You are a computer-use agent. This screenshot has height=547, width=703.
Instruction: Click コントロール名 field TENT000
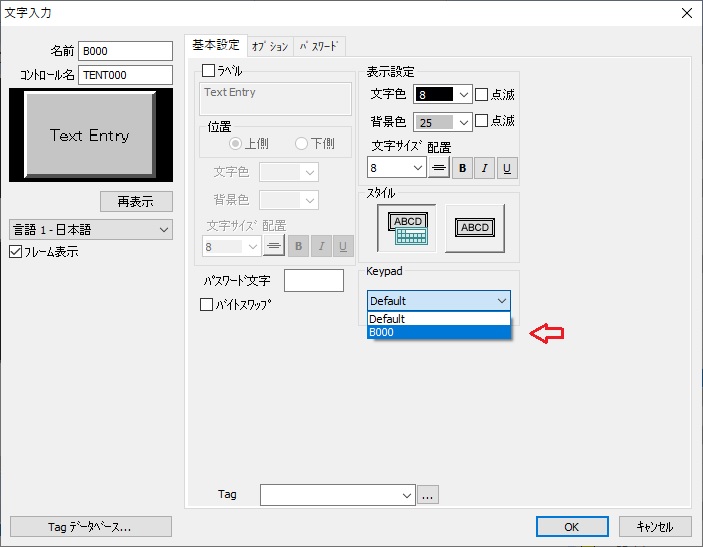[126, 75]
